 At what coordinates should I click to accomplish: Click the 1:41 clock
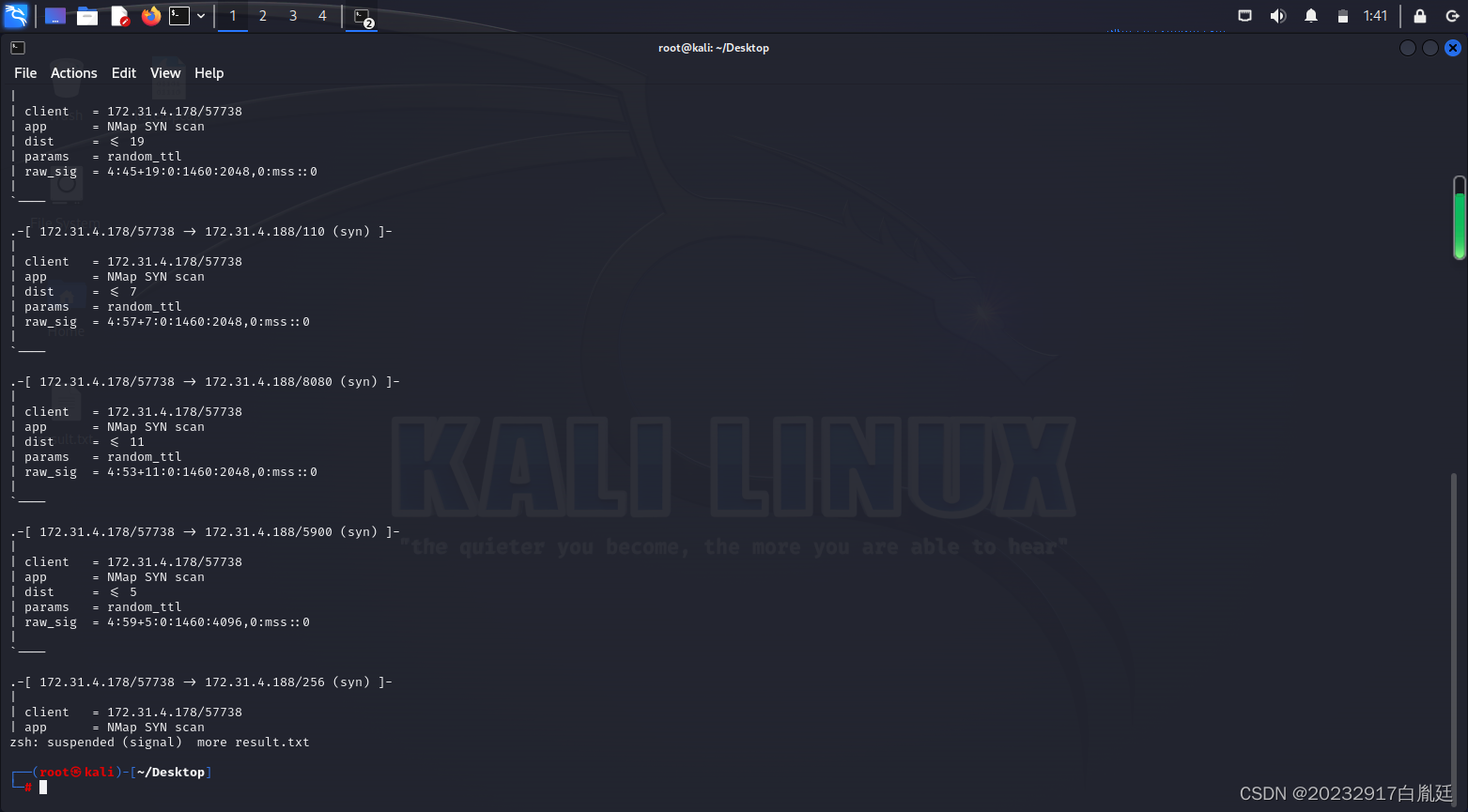pyautogui.click(x=1375, y=16)
